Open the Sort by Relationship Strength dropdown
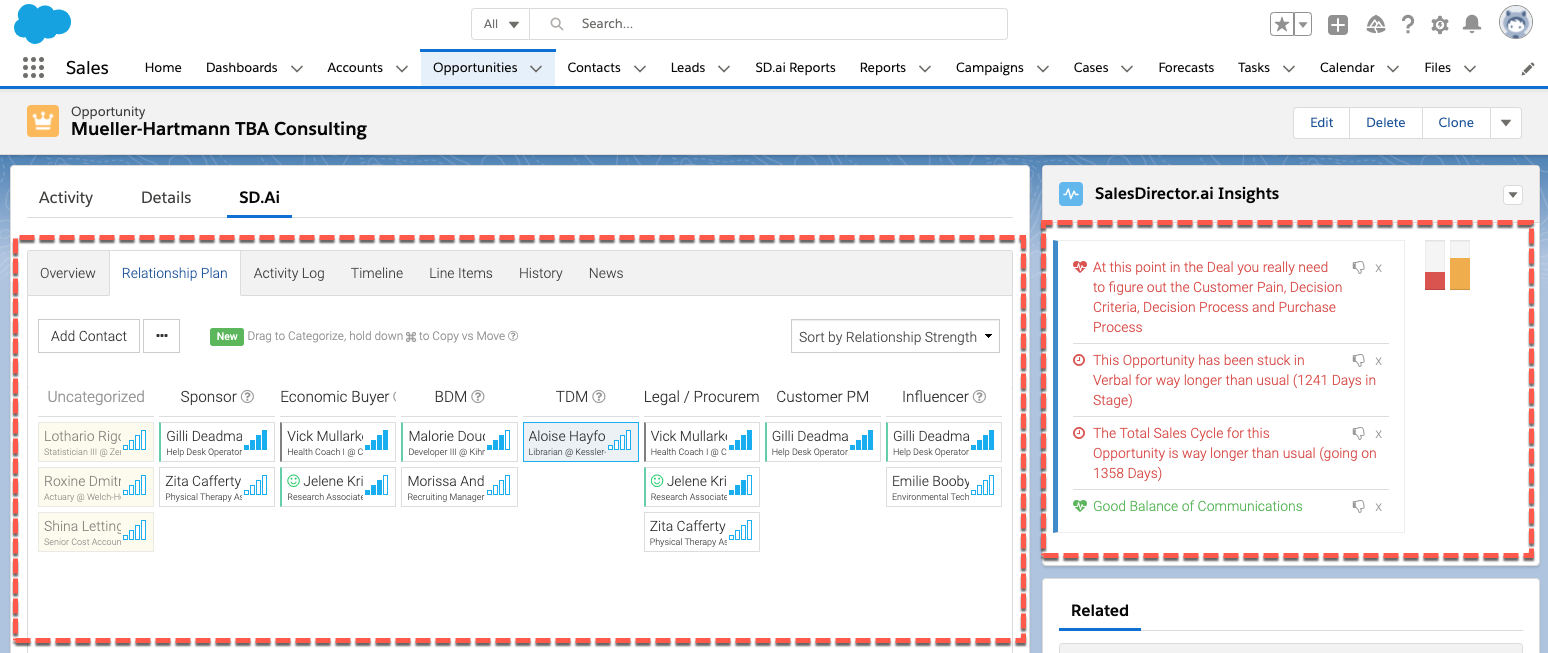 point(894,336)
